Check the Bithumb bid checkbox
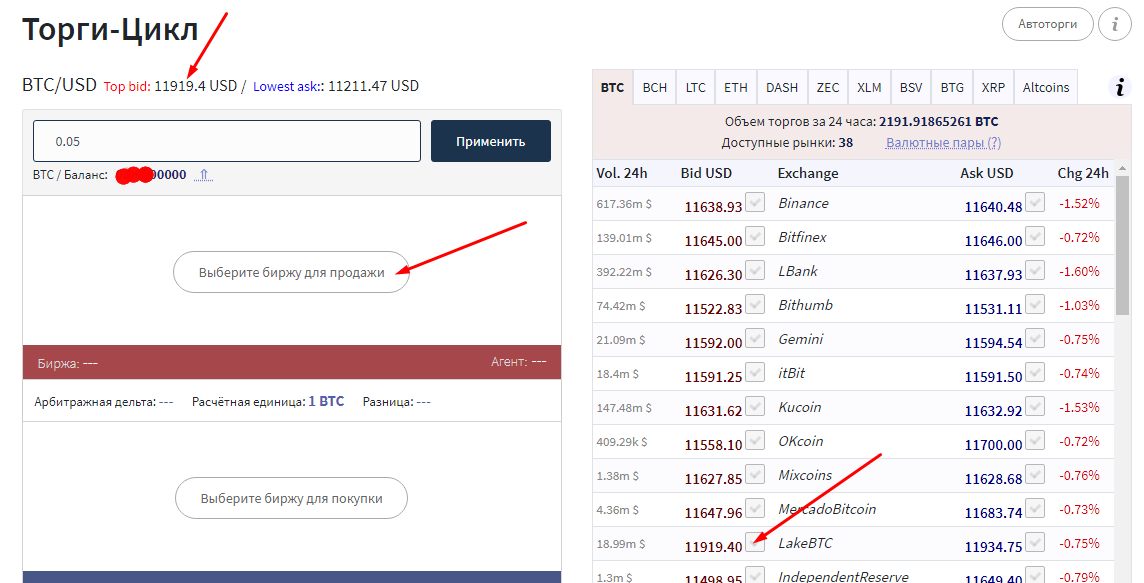The width and height of the screenshot is (1144, 583). click(755, 304)
